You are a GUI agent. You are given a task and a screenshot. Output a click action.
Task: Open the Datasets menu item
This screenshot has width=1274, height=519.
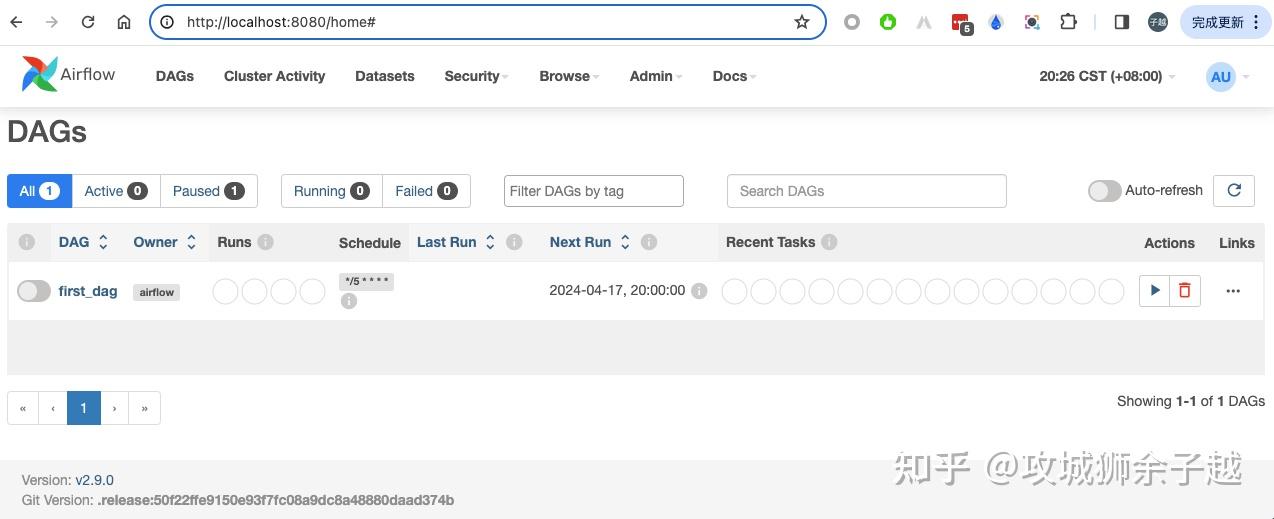tap(384, 76)
